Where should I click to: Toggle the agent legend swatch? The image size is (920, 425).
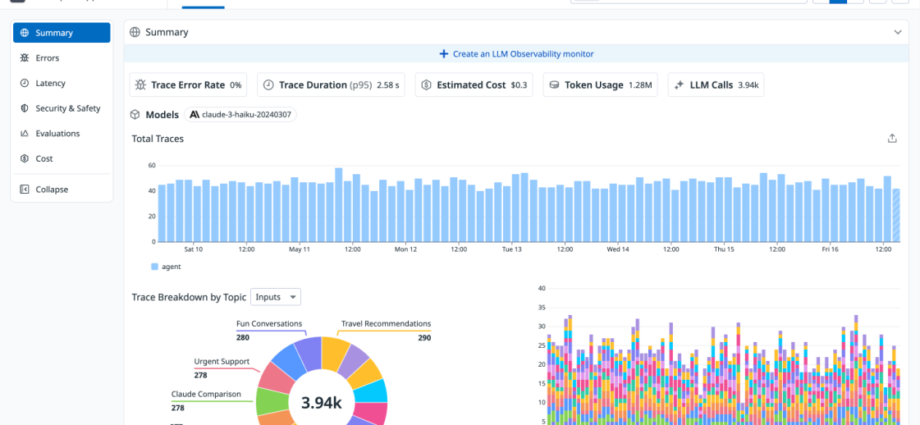pos(155,267)
